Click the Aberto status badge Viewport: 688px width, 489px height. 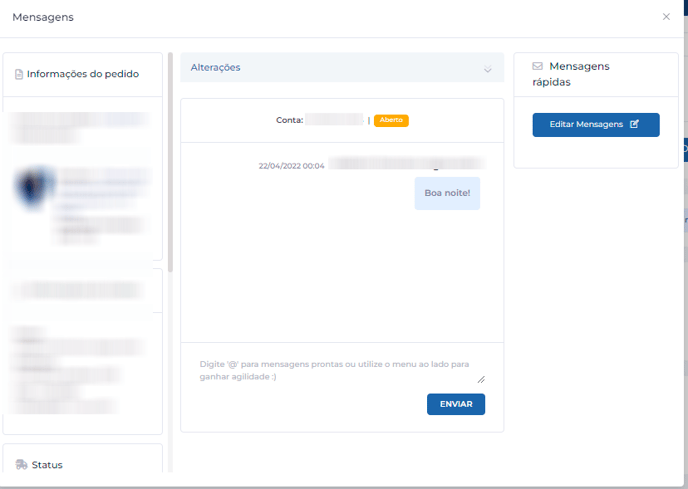[391, 120]
